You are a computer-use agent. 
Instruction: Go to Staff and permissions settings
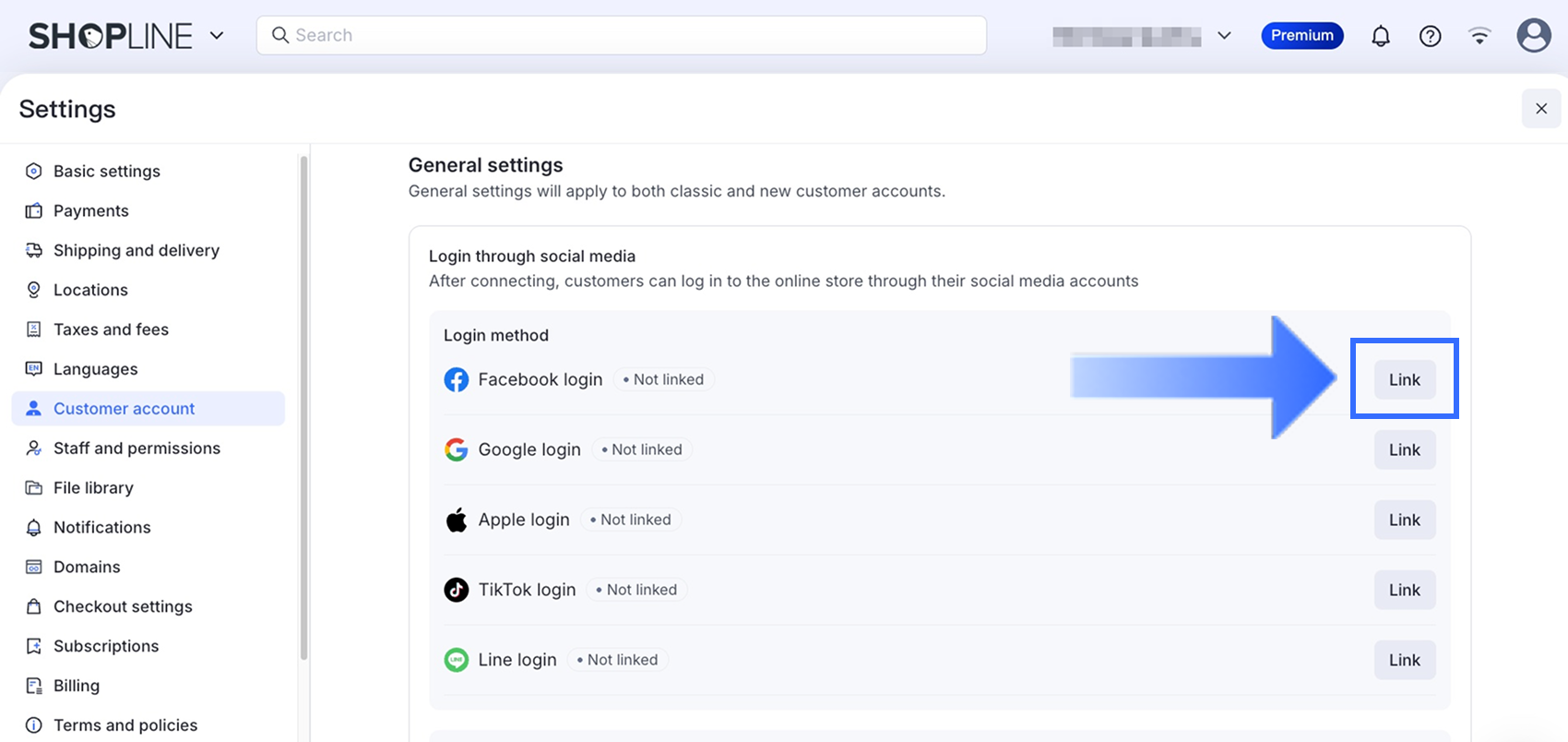coord(137,448)
